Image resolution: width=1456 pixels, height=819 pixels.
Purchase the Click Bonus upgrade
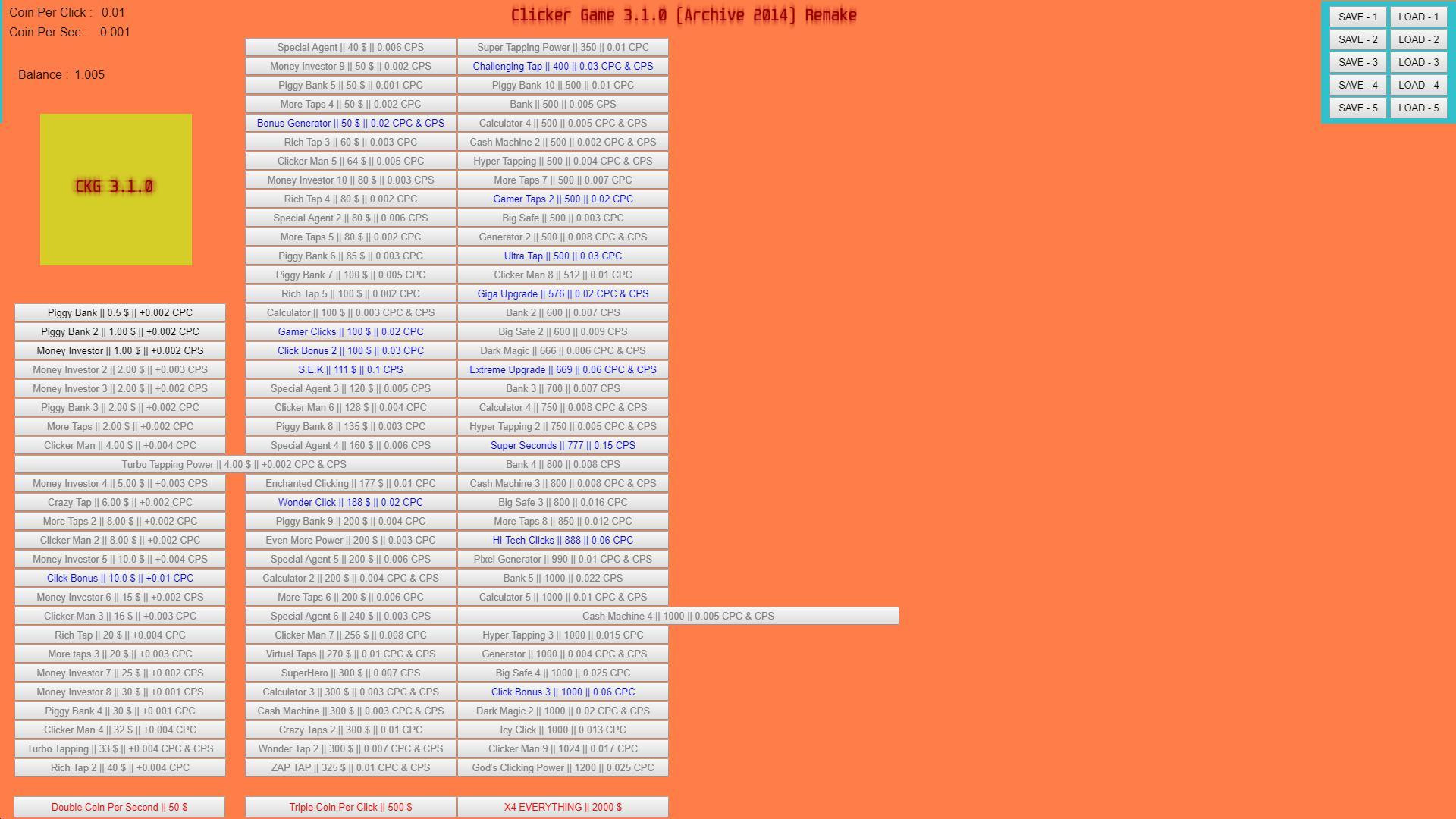click(119, 578)
